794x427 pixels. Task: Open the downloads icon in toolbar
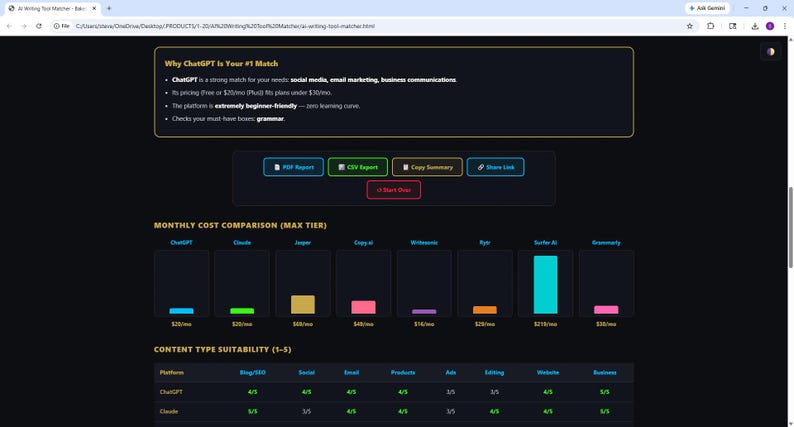[755, 26]
